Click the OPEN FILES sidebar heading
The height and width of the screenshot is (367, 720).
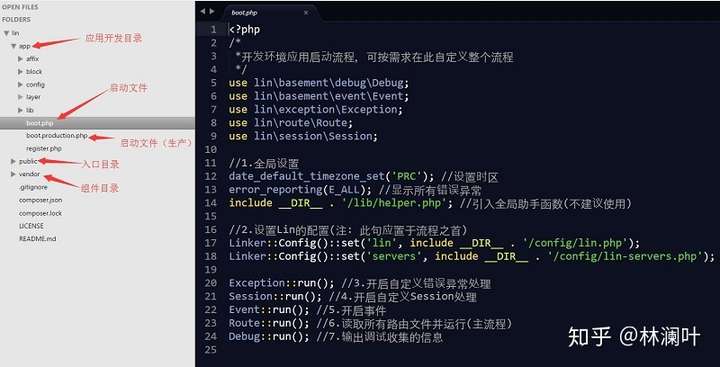pos(20,7)
